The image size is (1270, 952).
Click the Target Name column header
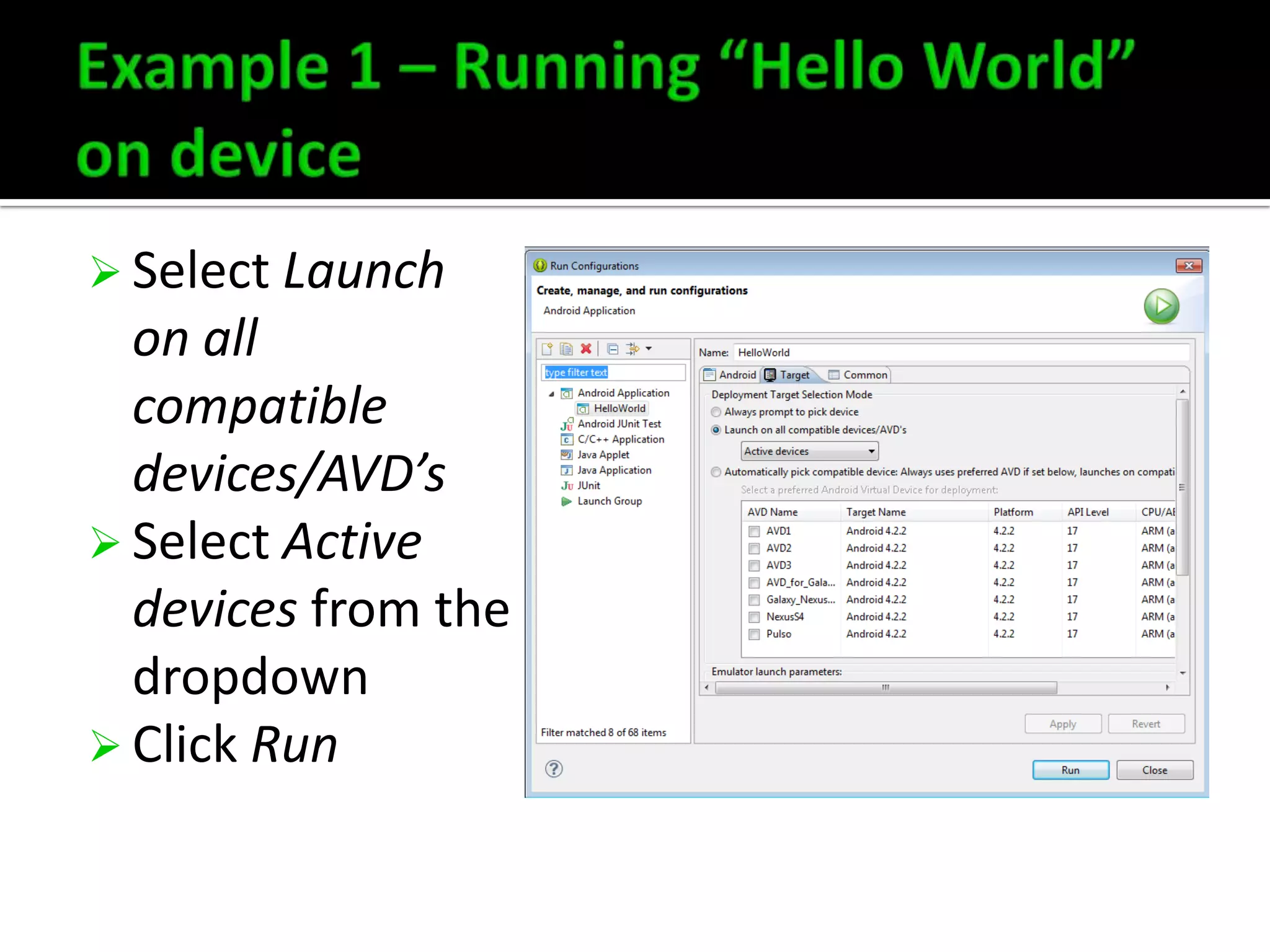click(x=913, y=513)
